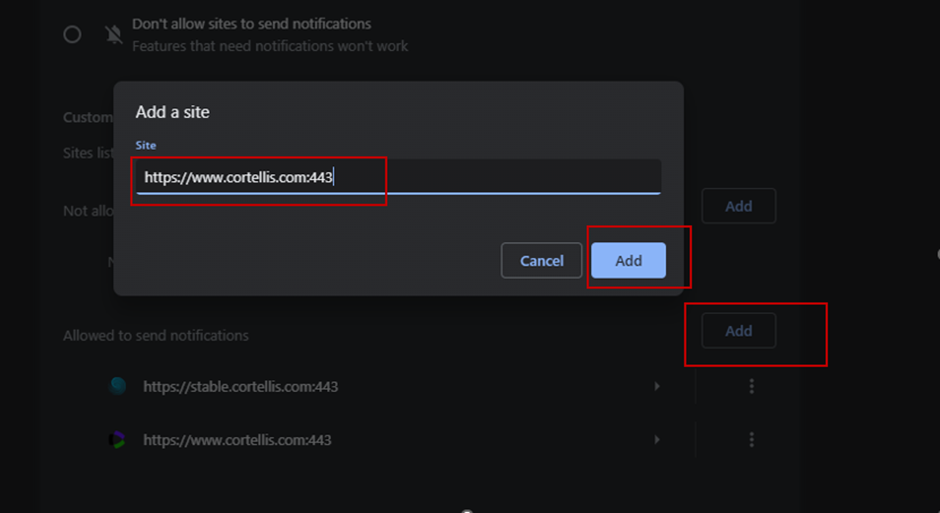This screenshot has height=513, width=940.
Task: Expand details arrow for www.cortellis.com row
Action: [657, 440]
